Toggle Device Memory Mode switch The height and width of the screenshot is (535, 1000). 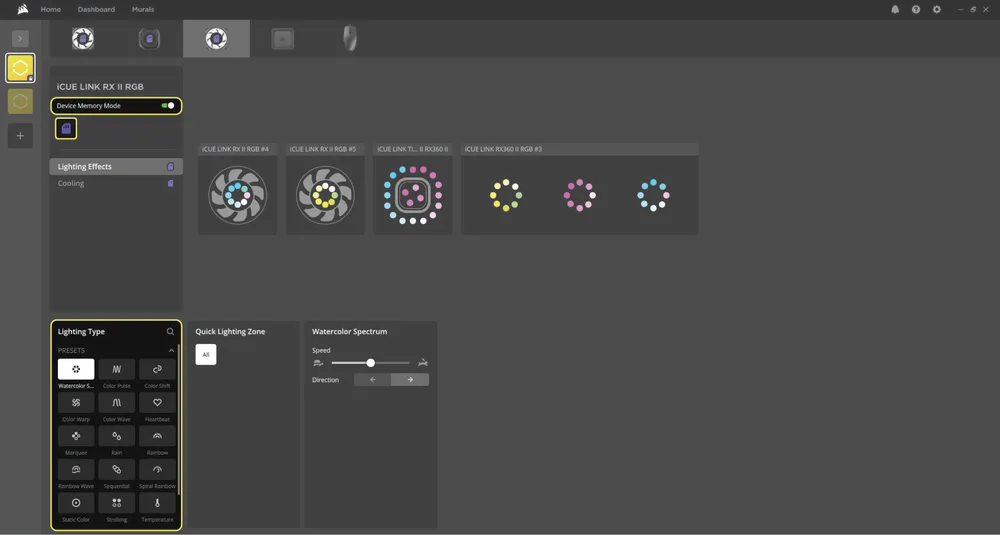click(168, 106)
